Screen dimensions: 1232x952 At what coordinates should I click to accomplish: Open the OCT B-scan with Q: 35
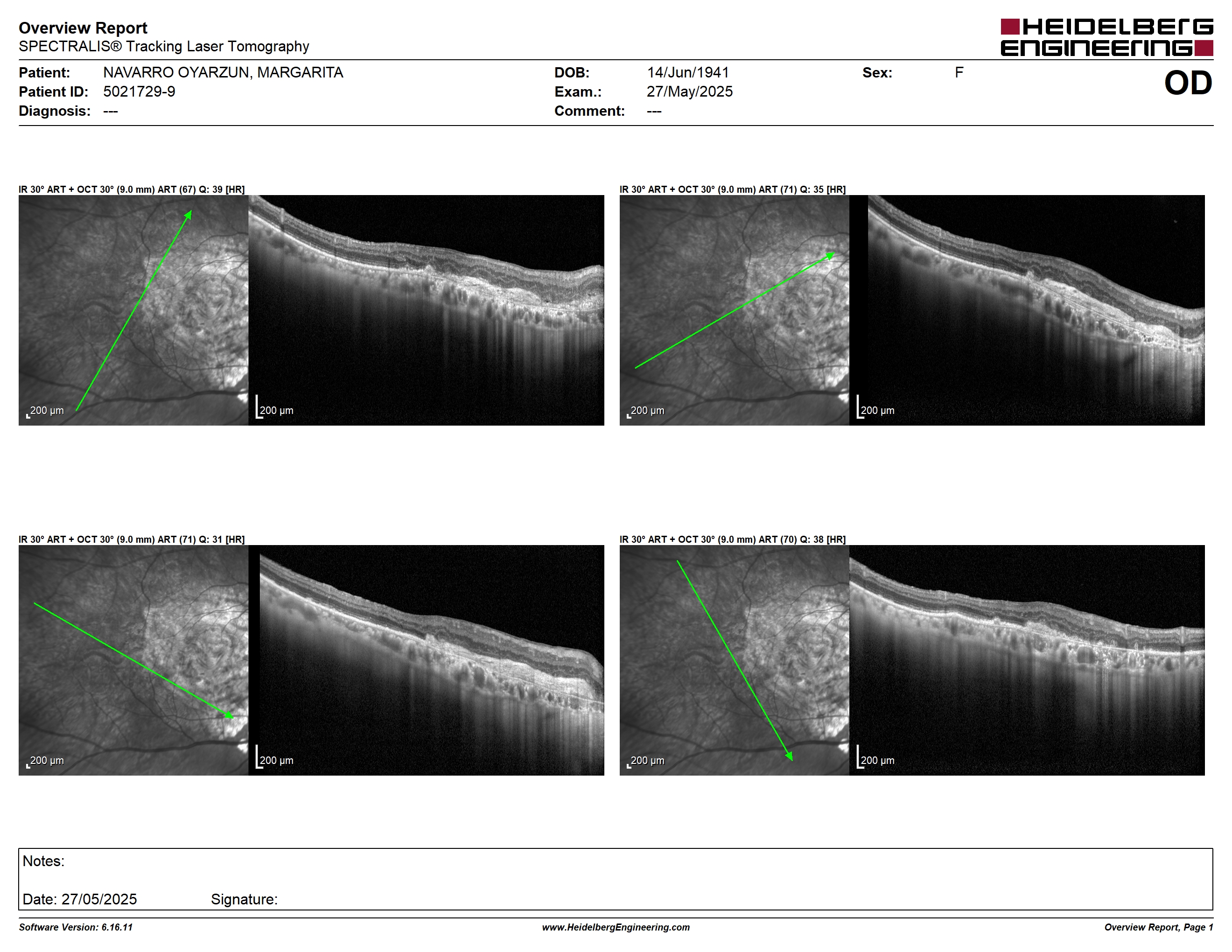[1027, 310]
